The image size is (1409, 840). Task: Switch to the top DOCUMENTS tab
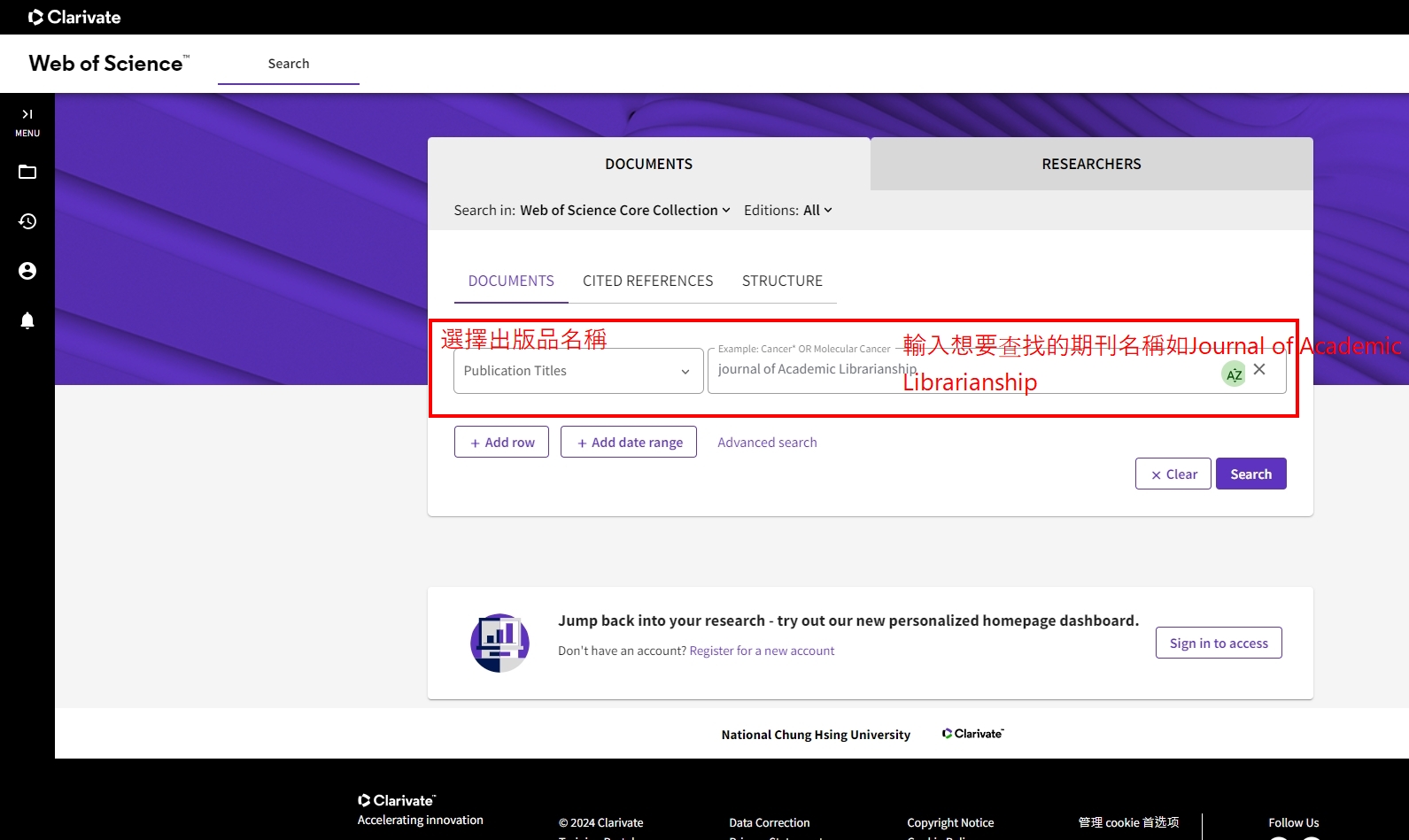pyautogui.click(x=649, y=164)
